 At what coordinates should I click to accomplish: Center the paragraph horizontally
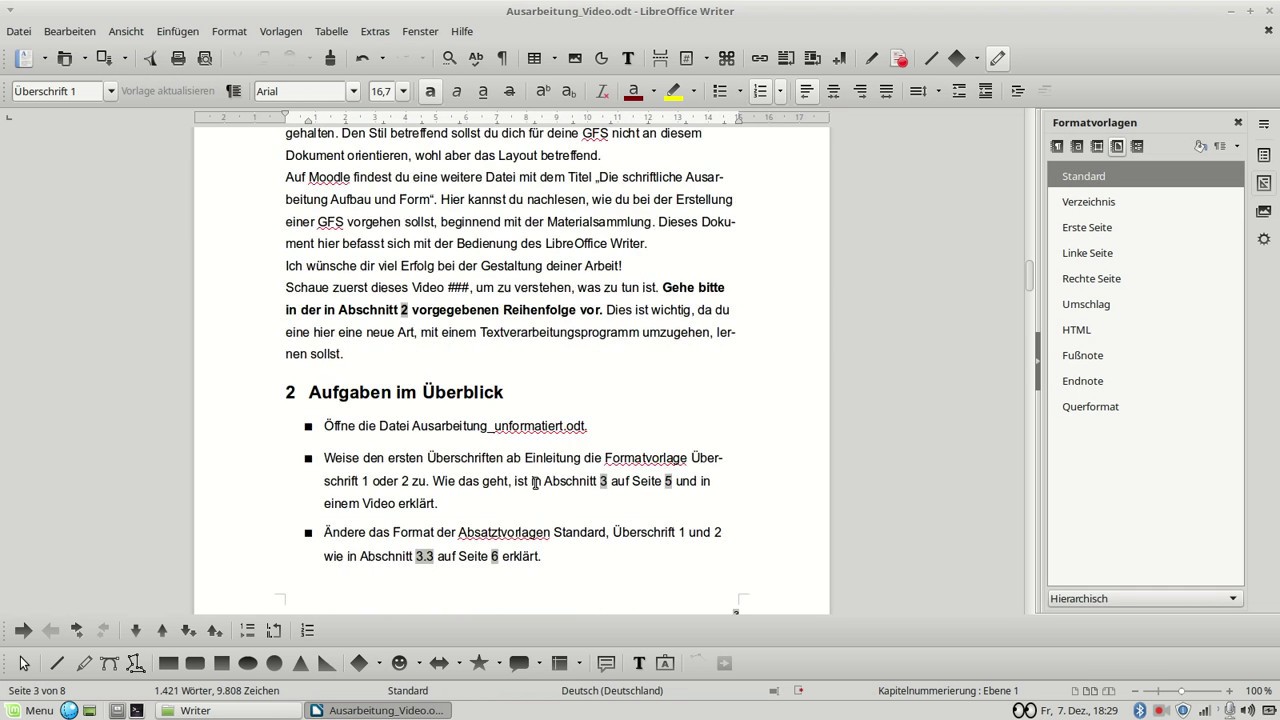click(x=833, y=91)
